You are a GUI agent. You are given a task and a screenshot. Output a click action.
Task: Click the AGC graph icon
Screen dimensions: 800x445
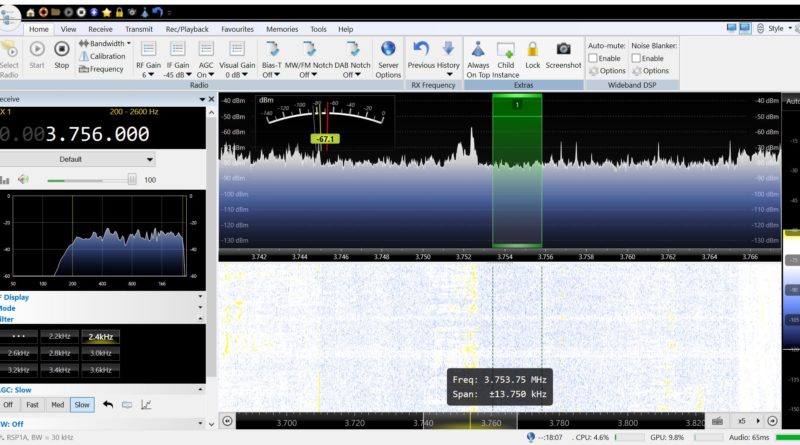click(x=146, y=405)
